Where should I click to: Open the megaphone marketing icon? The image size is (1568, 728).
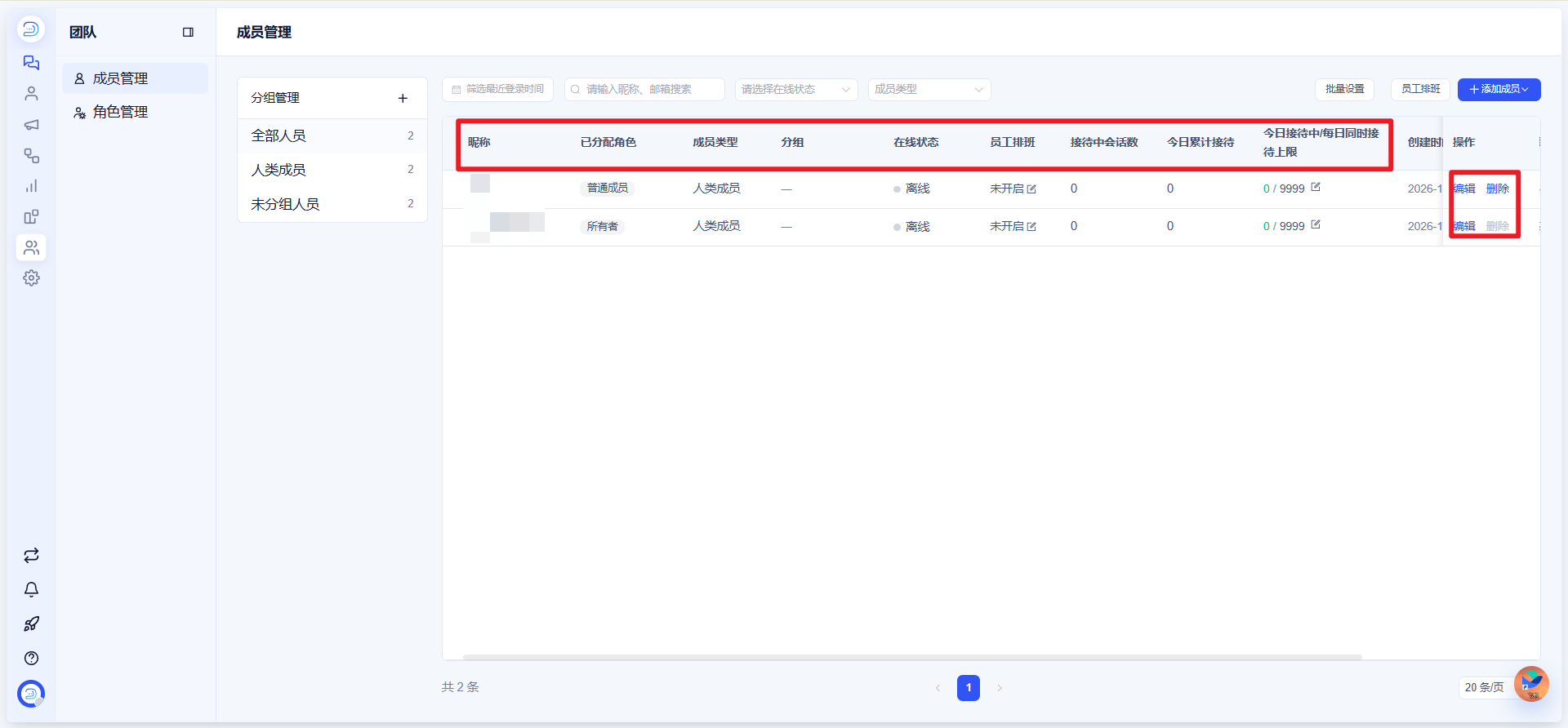[x=31, y=125]
